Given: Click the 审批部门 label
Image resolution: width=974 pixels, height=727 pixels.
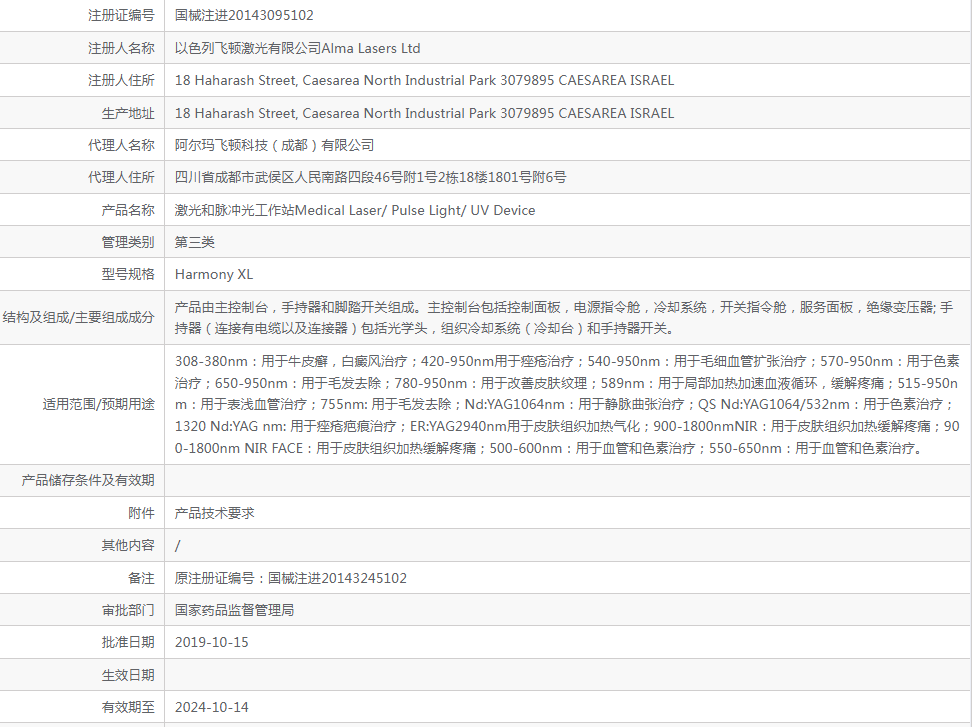Looking at the screenshot, I should pyautogui.click(x=128, y=610).
